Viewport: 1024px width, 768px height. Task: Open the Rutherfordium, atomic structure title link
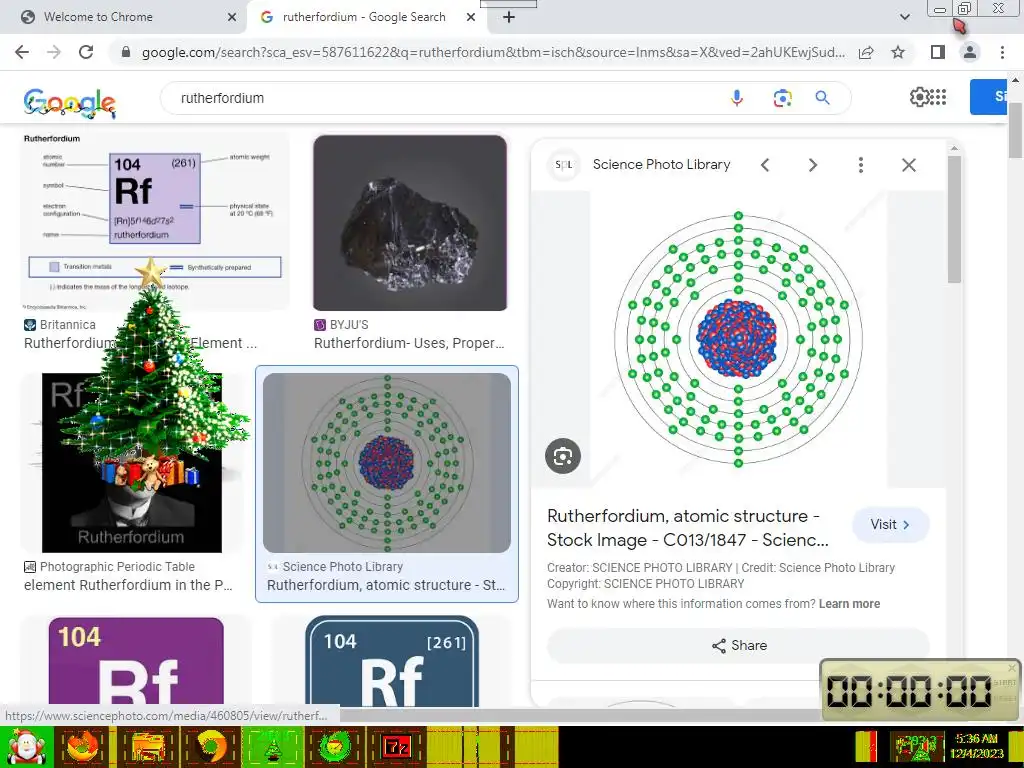pos(688,528)
